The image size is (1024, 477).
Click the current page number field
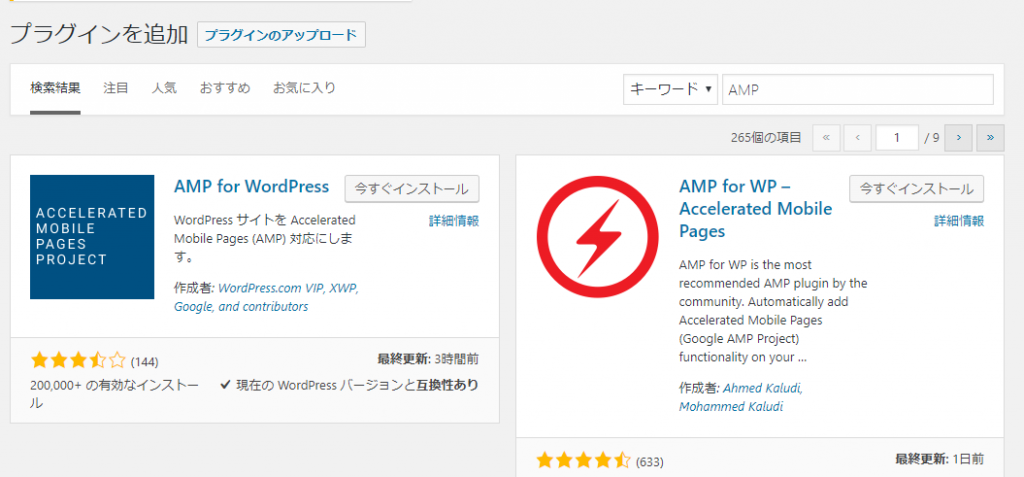click(x=897, y=138)
